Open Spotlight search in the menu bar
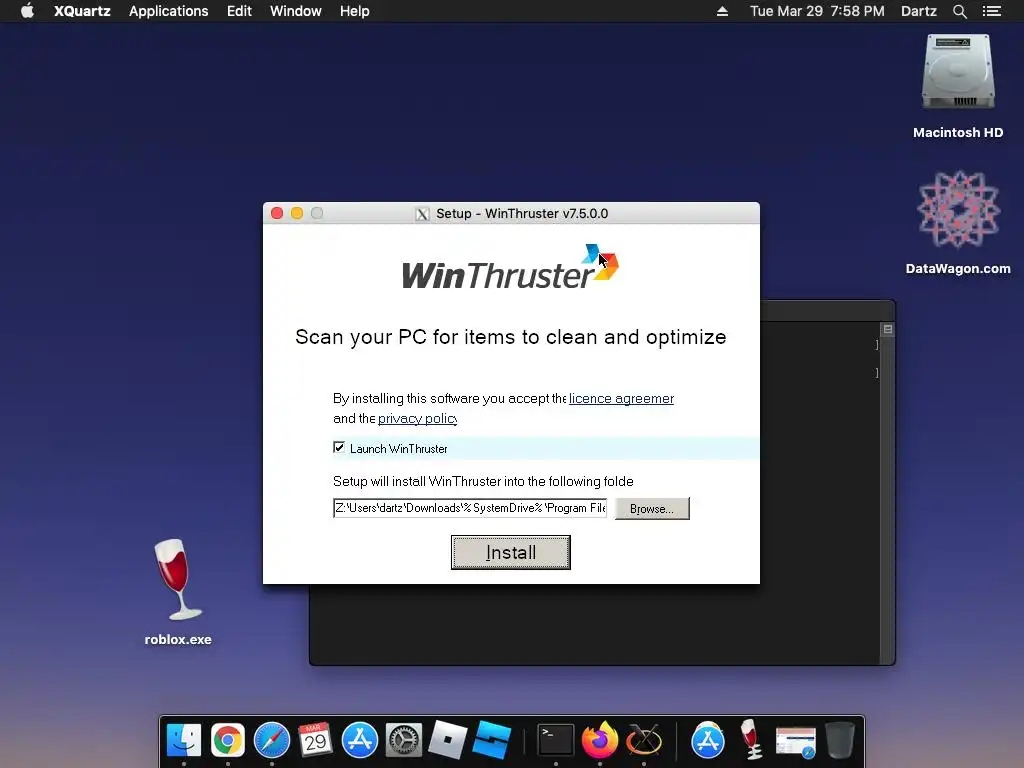This screenshot has height=768, width=1024. click(959, 11)
